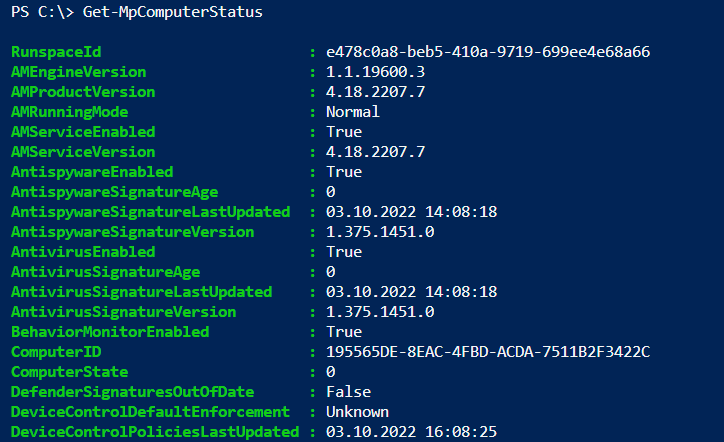The image size is (724, 442).
Task: Click the BehaviorMonitorEnabled True value
Action: pyautogui.click(x=344, y=332)
